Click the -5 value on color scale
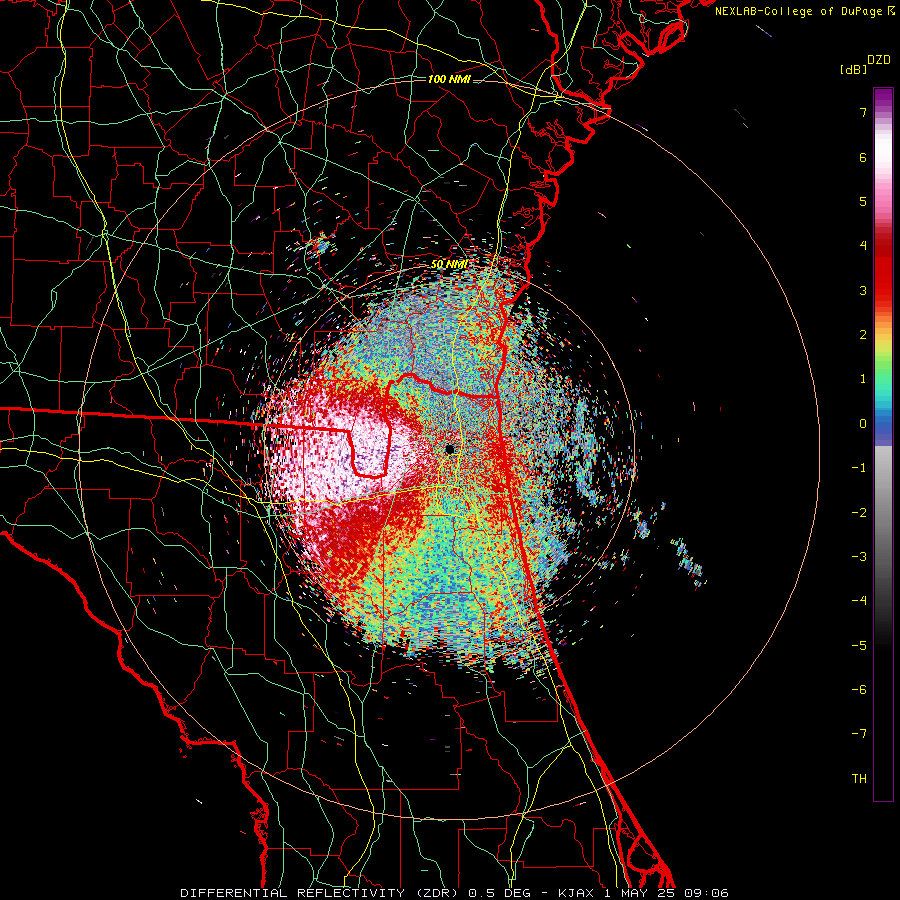Screen dimensions: 900x900 859,646
